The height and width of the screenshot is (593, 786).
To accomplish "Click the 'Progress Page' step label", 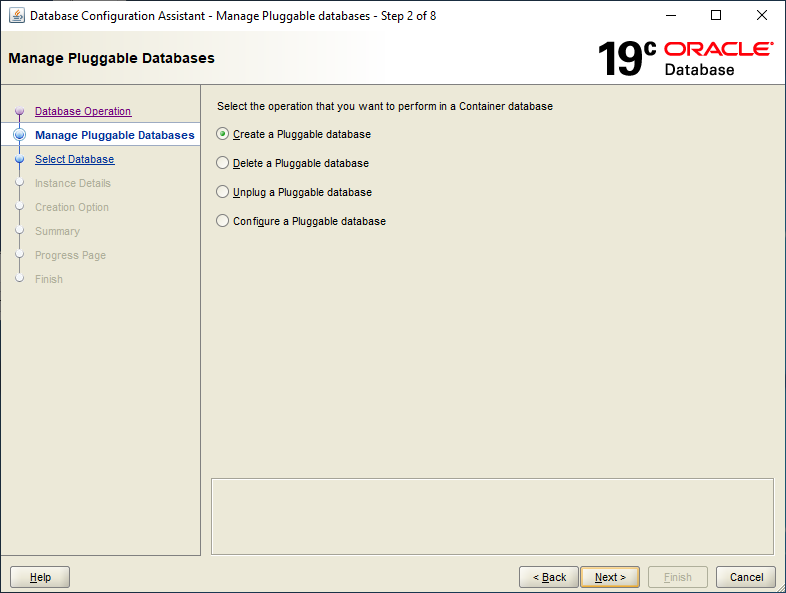I will (x=70, y=256).
